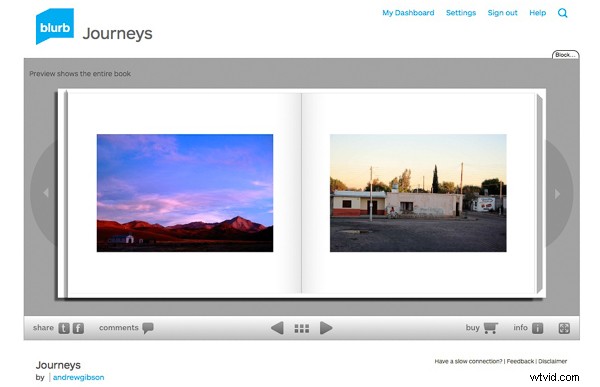600x387 pixels.
Task: Go to next page in toolbar
Action: [326, 328]
